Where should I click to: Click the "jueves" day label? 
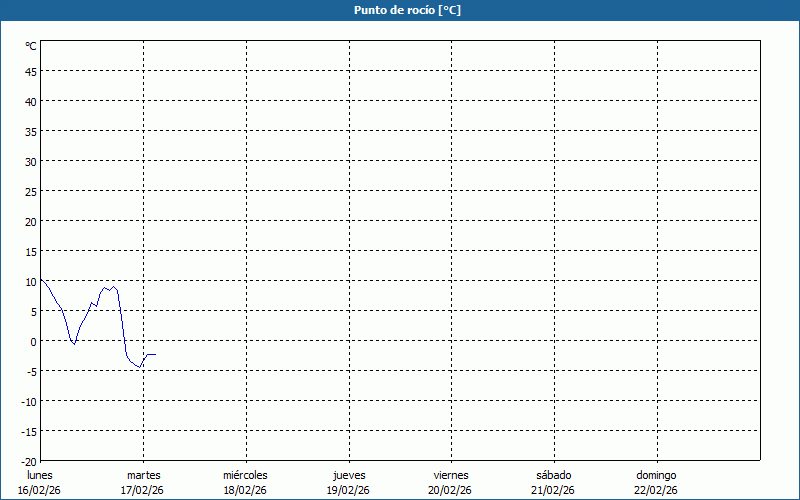click(349, 475)
